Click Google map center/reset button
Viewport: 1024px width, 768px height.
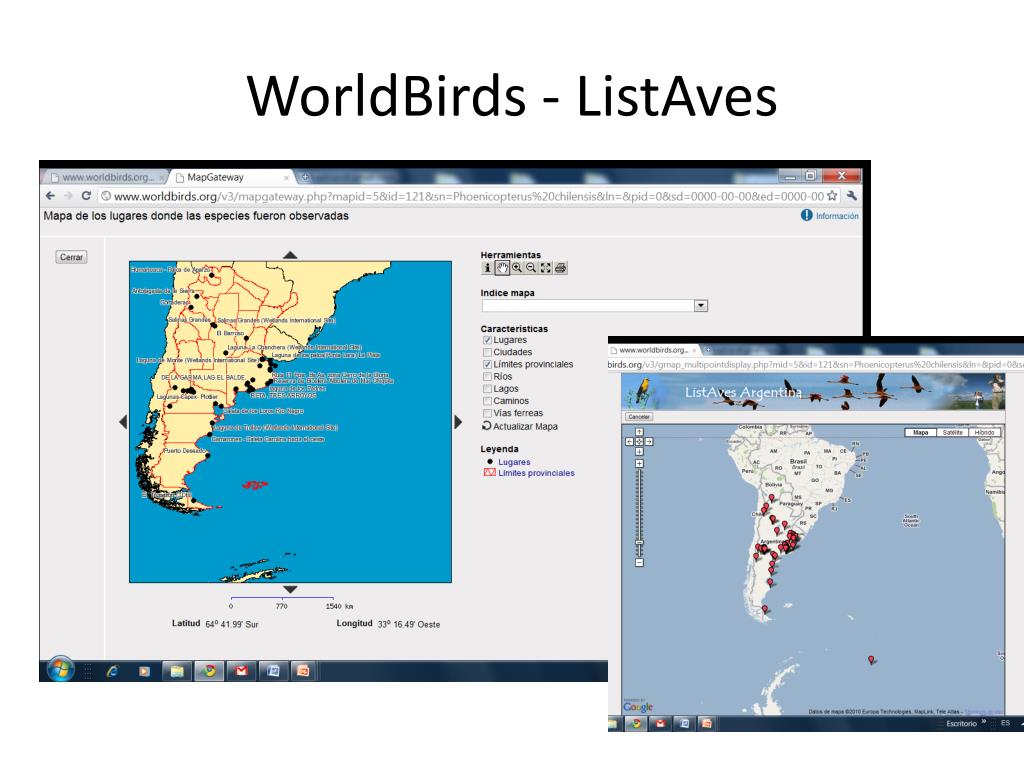click(x=639, y=442)
